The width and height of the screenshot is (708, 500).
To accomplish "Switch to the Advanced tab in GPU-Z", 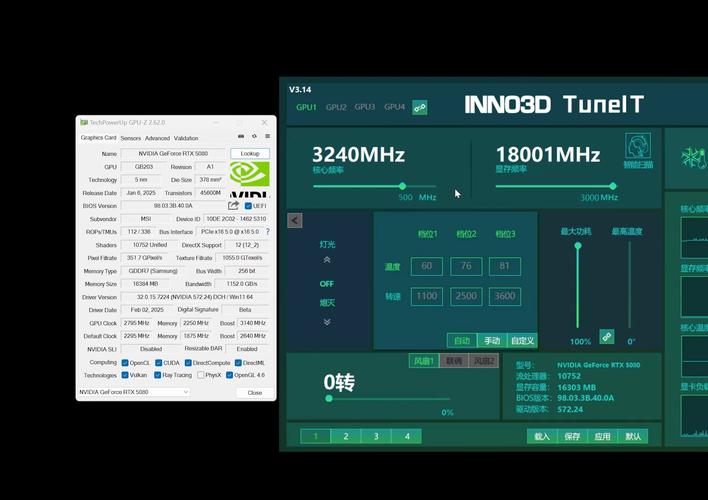I will pyautogui.click(x=157, y=138).
